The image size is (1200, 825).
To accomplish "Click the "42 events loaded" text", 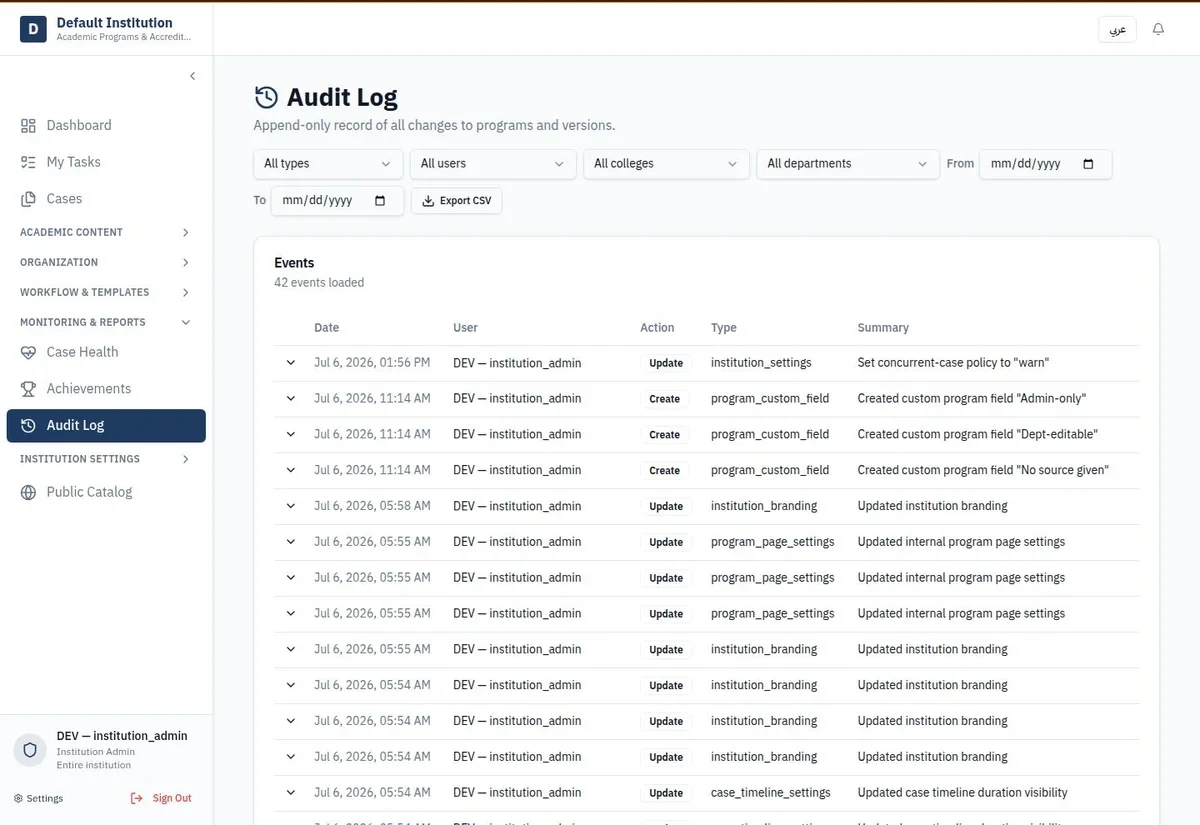I will point(319,283).
